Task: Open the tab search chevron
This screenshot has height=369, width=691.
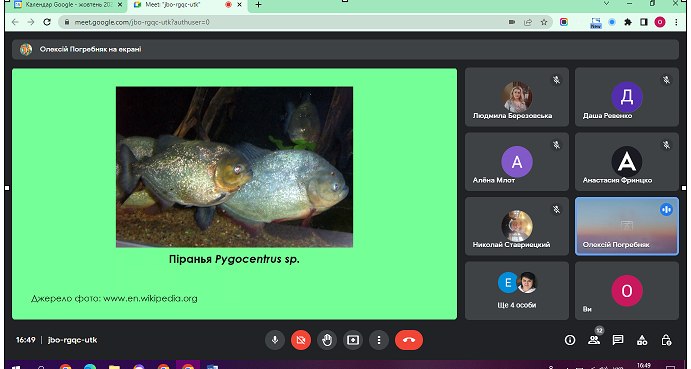Action: pos(606,4)
